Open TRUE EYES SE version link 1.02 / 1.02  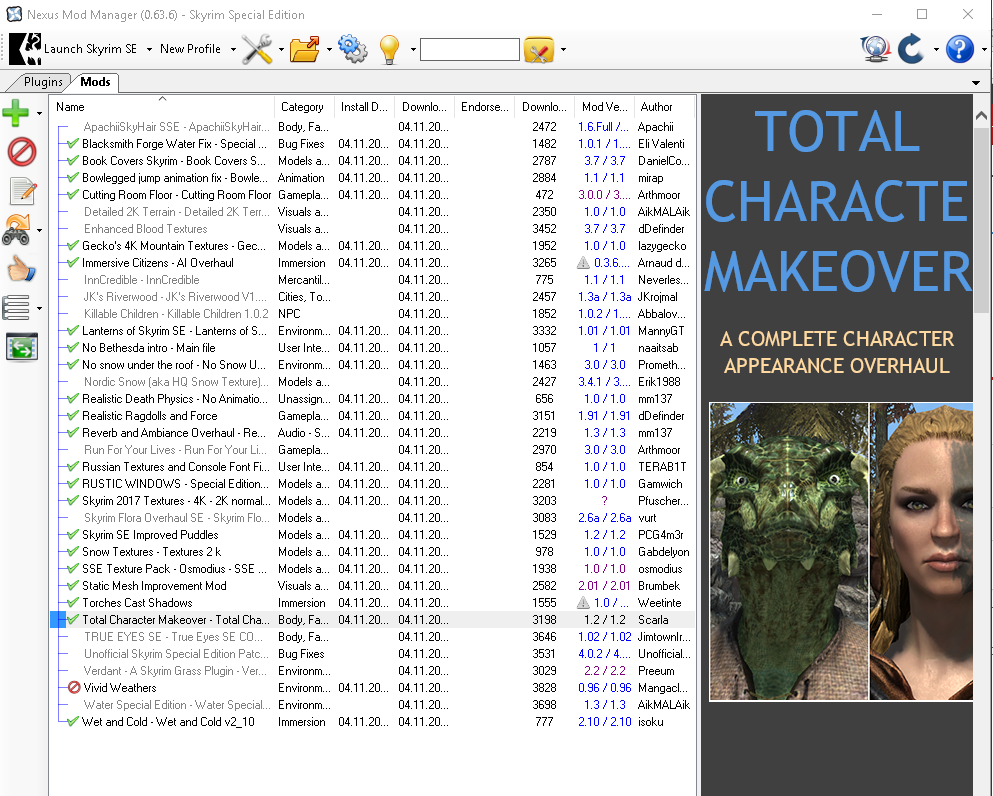tap(604, 636)
